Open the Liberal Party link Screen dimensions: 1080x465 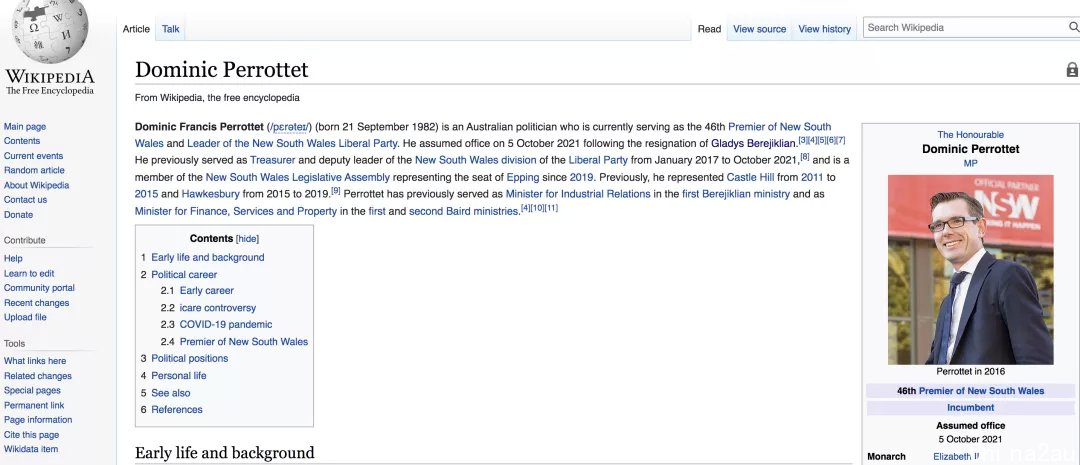[x=598, y=160]
